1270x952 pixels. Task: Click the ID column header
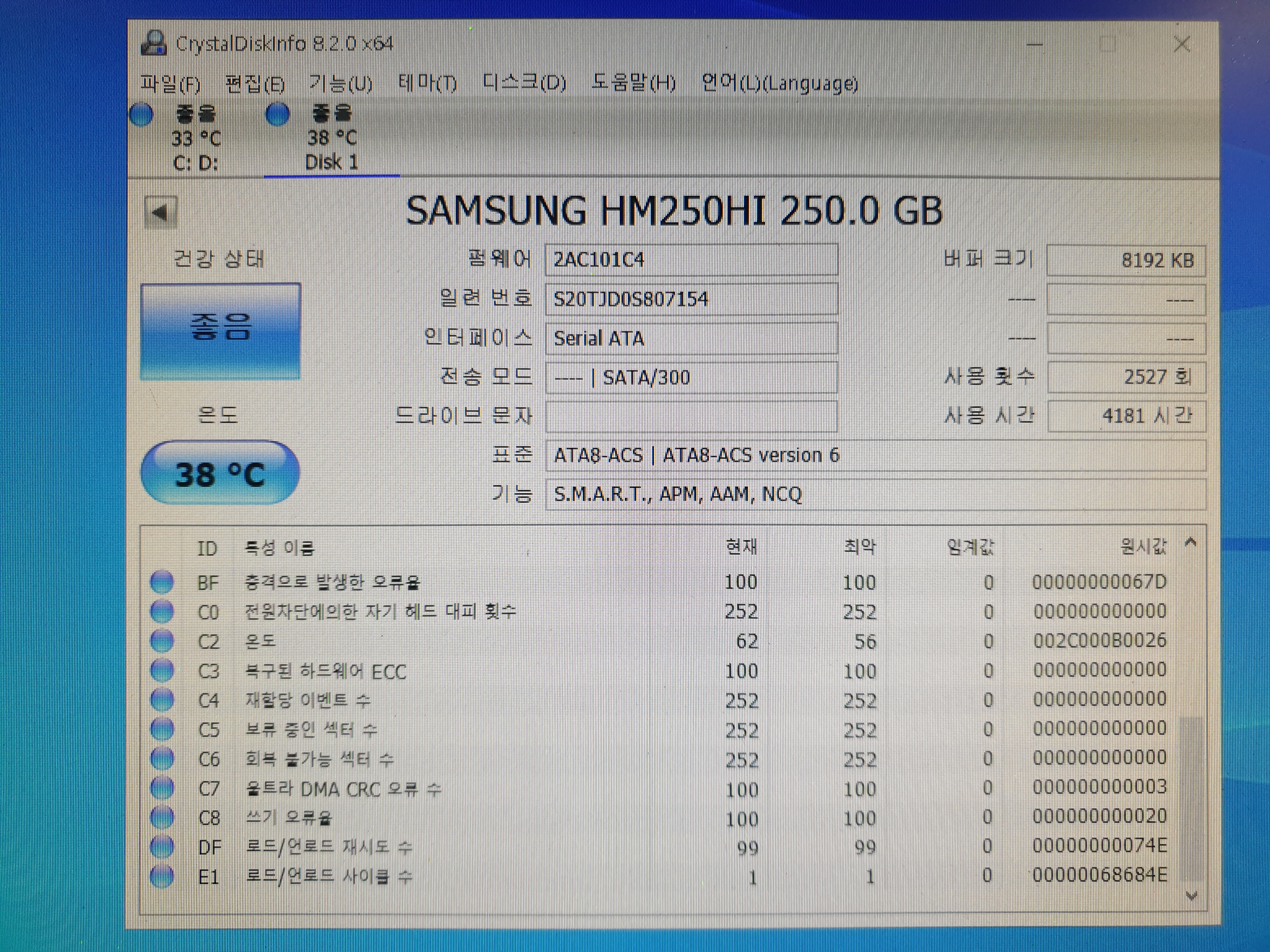tap(207, 549)
